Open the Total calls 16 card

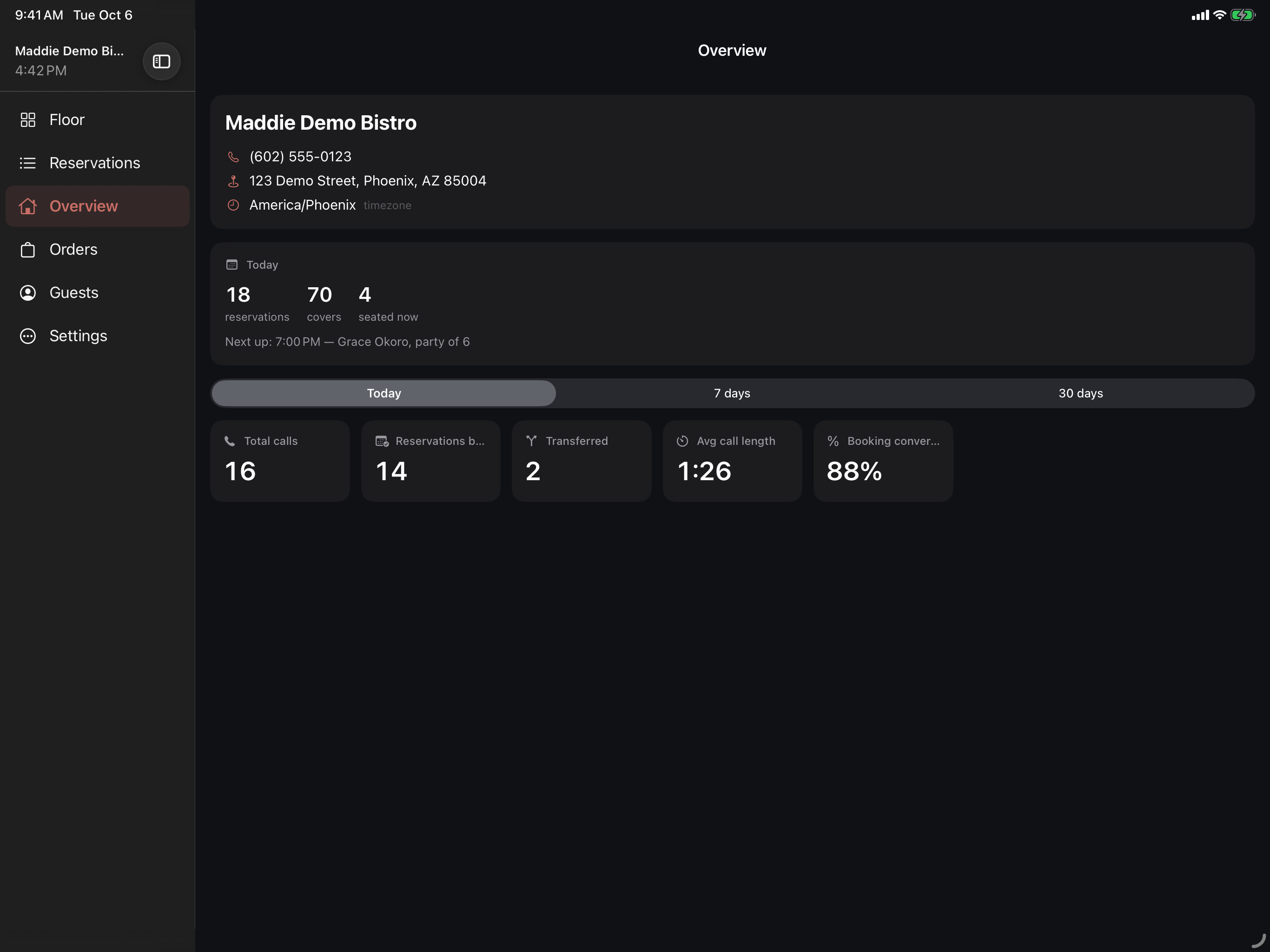click(x=280, y=461)
